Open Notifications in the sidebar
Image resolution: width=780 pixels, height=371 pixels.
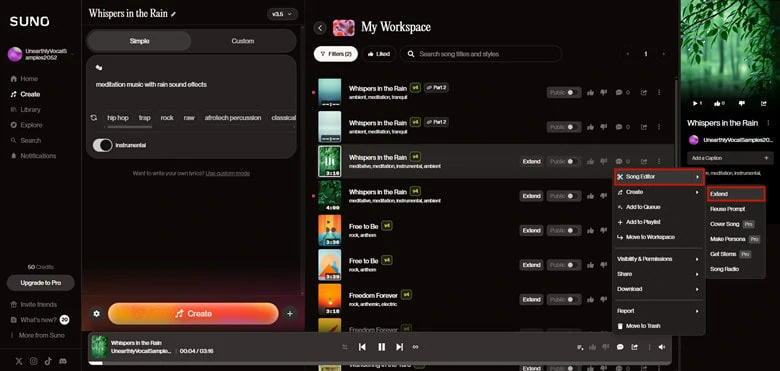click(x=33, y=156)
